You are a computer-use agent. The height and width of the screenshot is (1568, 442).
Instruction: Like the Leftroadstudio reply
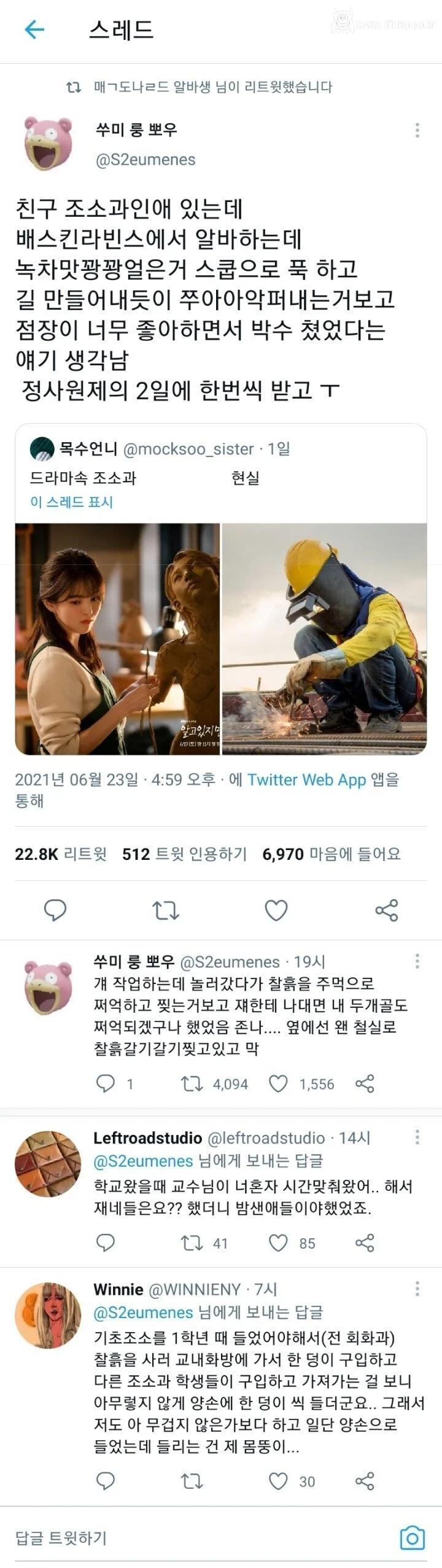pos(278,1243)
